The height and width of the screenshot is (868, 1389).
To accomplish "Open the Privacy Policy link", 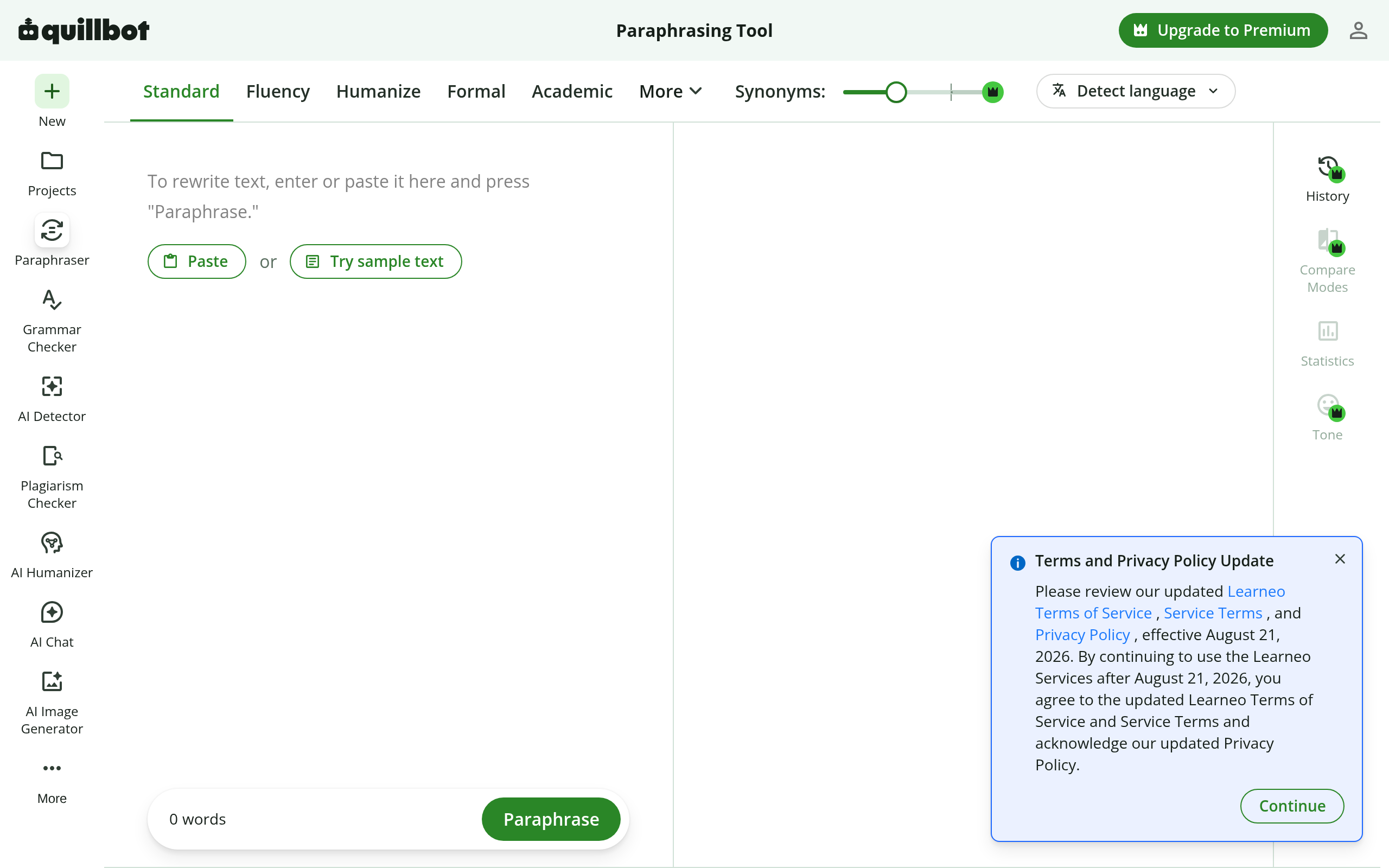I will [x=1082, y=635].
